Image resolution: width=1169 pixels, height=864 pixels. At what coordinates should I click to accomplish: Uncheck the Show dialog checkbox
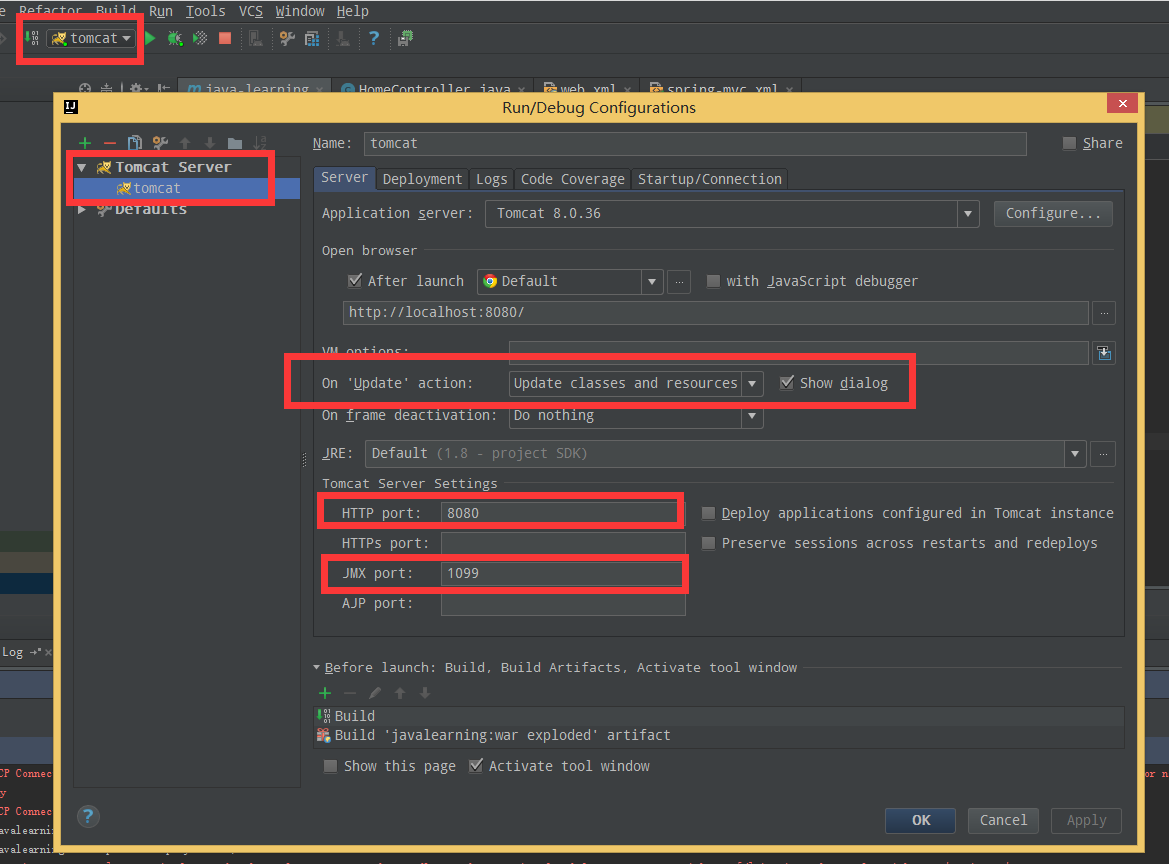(787, 382)
